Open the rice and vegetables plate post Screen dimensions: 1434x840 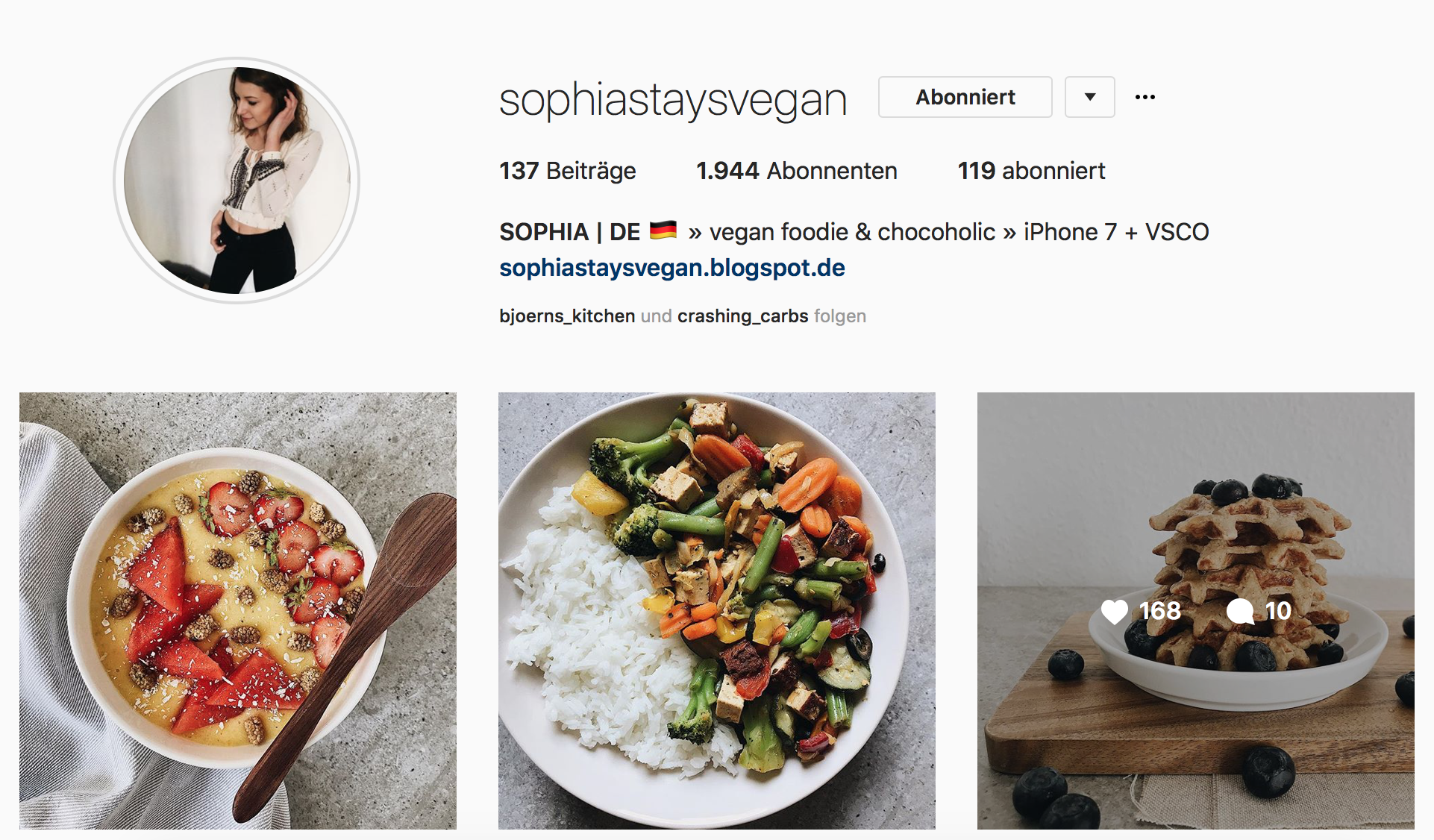pyautogui.click(x=716, y=611)
